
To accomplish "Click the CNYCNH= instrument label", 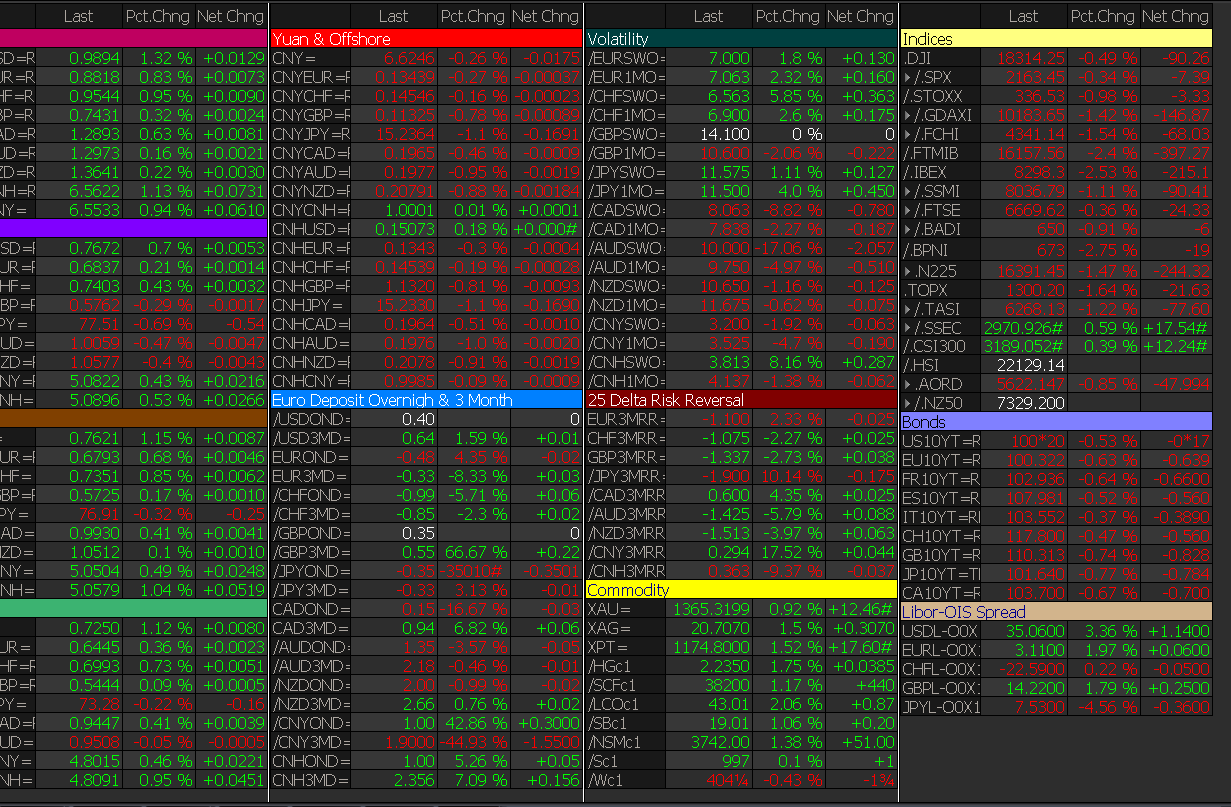I will pyautogui.click(x=310, y=211).
